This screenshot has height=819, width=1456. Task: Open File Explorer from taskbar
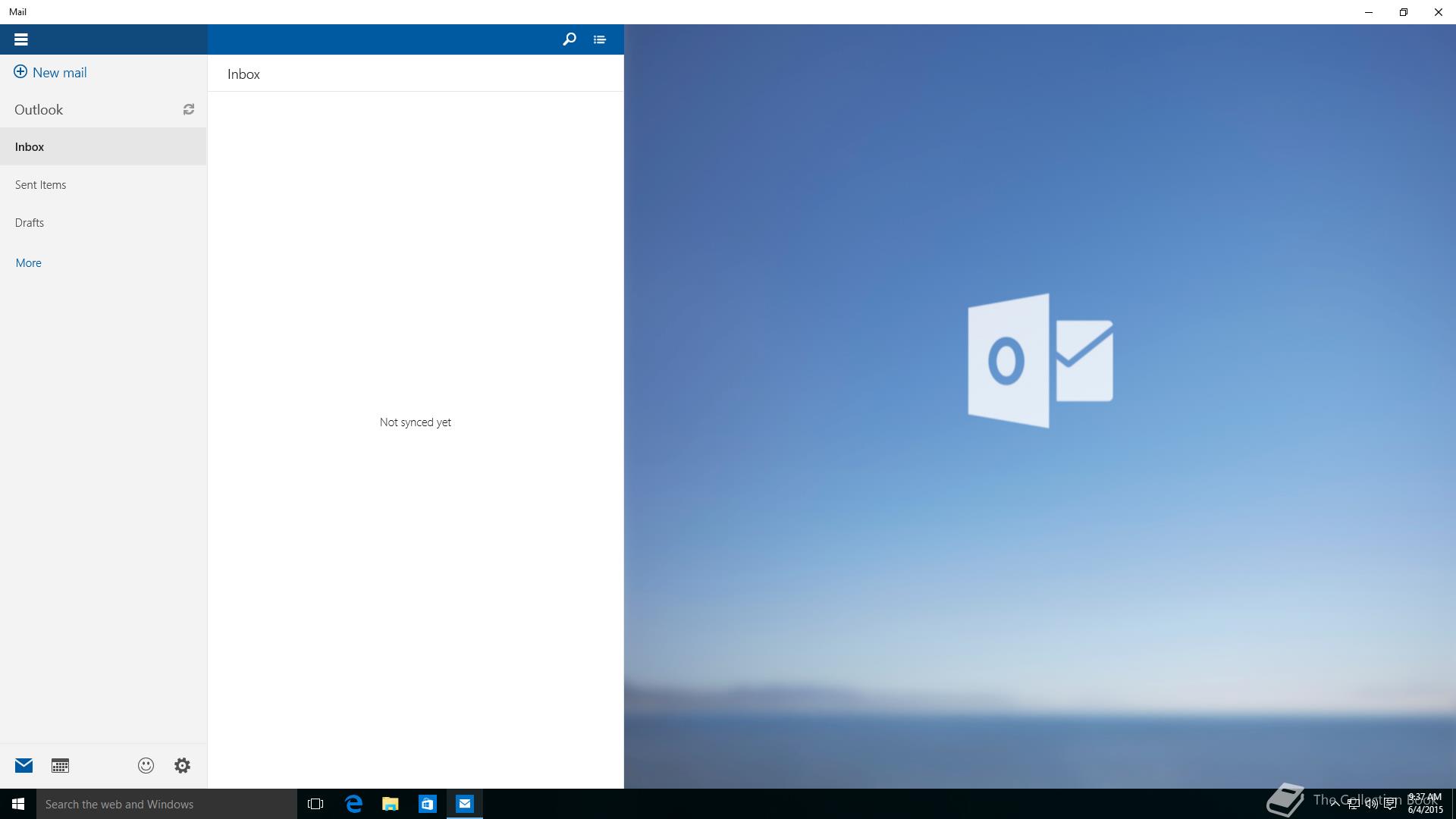click(391, 804)
